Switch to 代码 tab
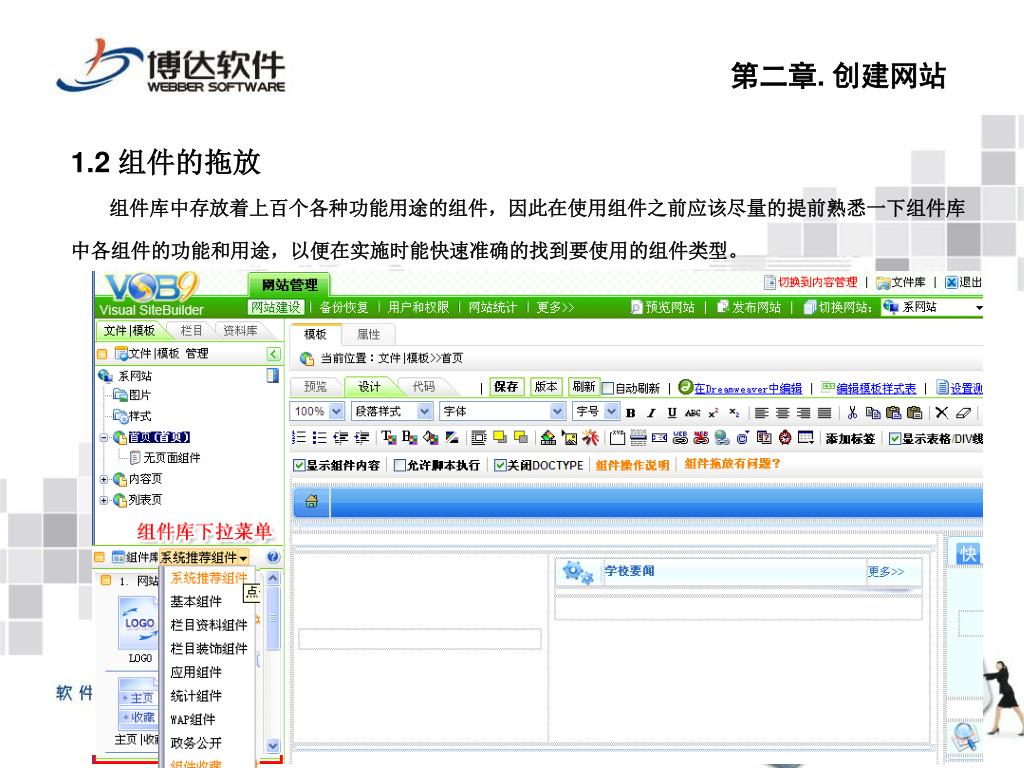Viewport: 1024px width, 768px height. pyautogui.click(x=423, y=387)
